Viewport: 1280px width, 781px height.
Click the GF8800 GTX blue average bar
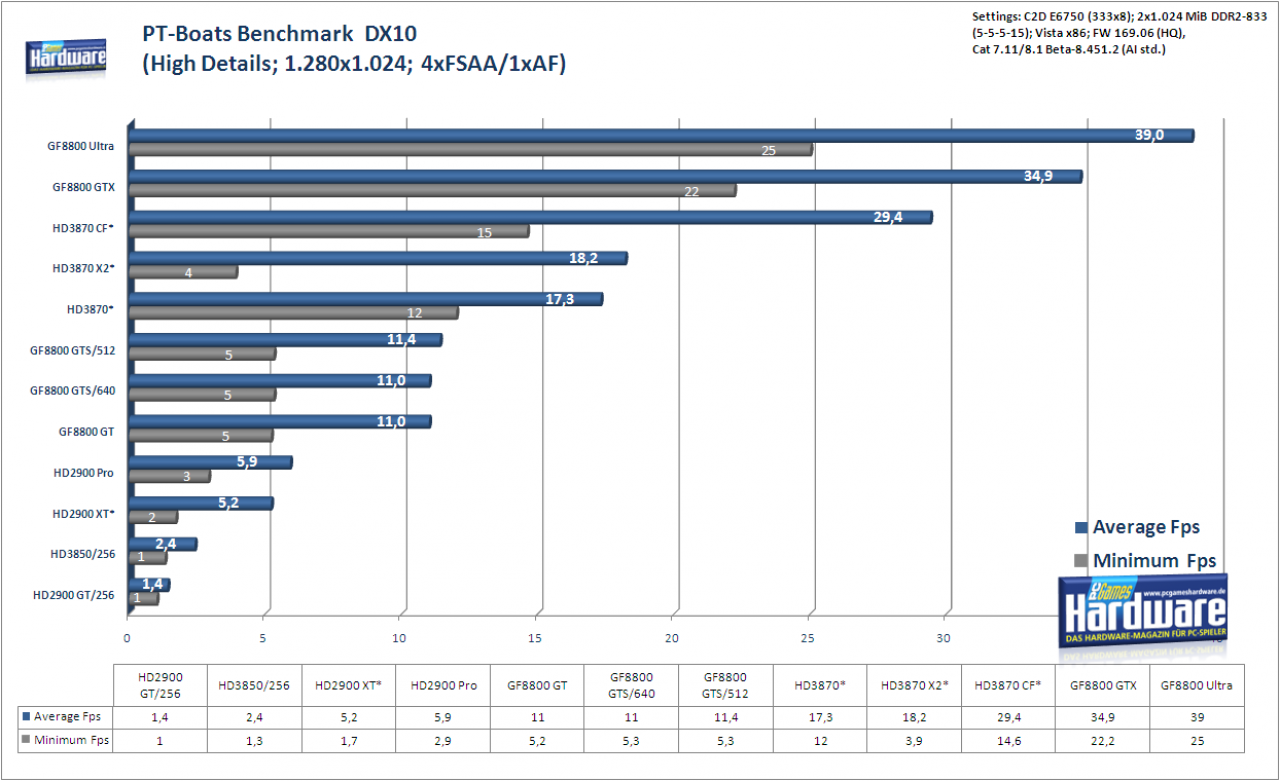coord(605,176)
